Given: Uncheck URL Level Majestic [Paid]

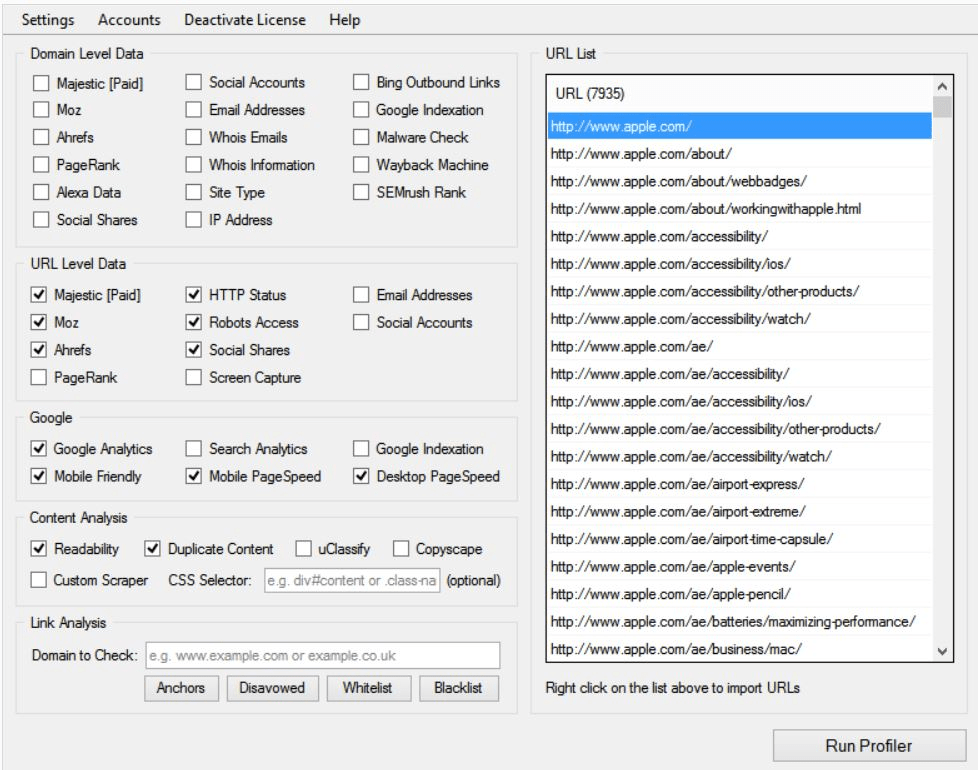Looking at the screenshot, I should (39, 294).
